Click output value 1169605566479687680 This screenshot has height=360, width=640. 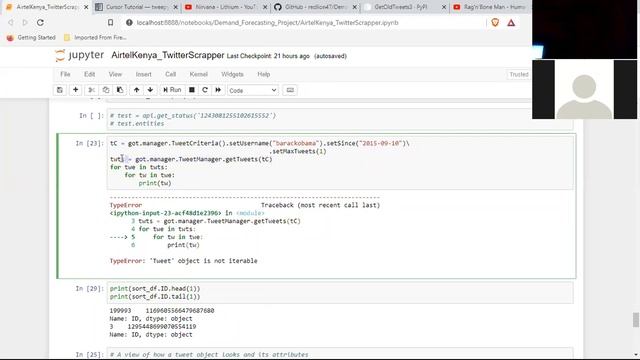click(180, 311)
